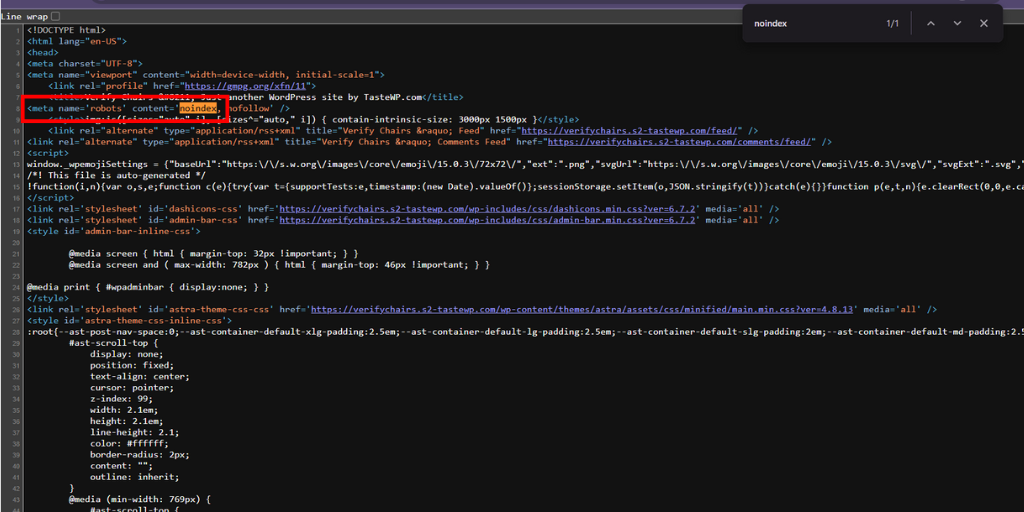
Task: Click the <!DOCTYPE html> line
Action: pyautogui.click(x=67, y=30)
